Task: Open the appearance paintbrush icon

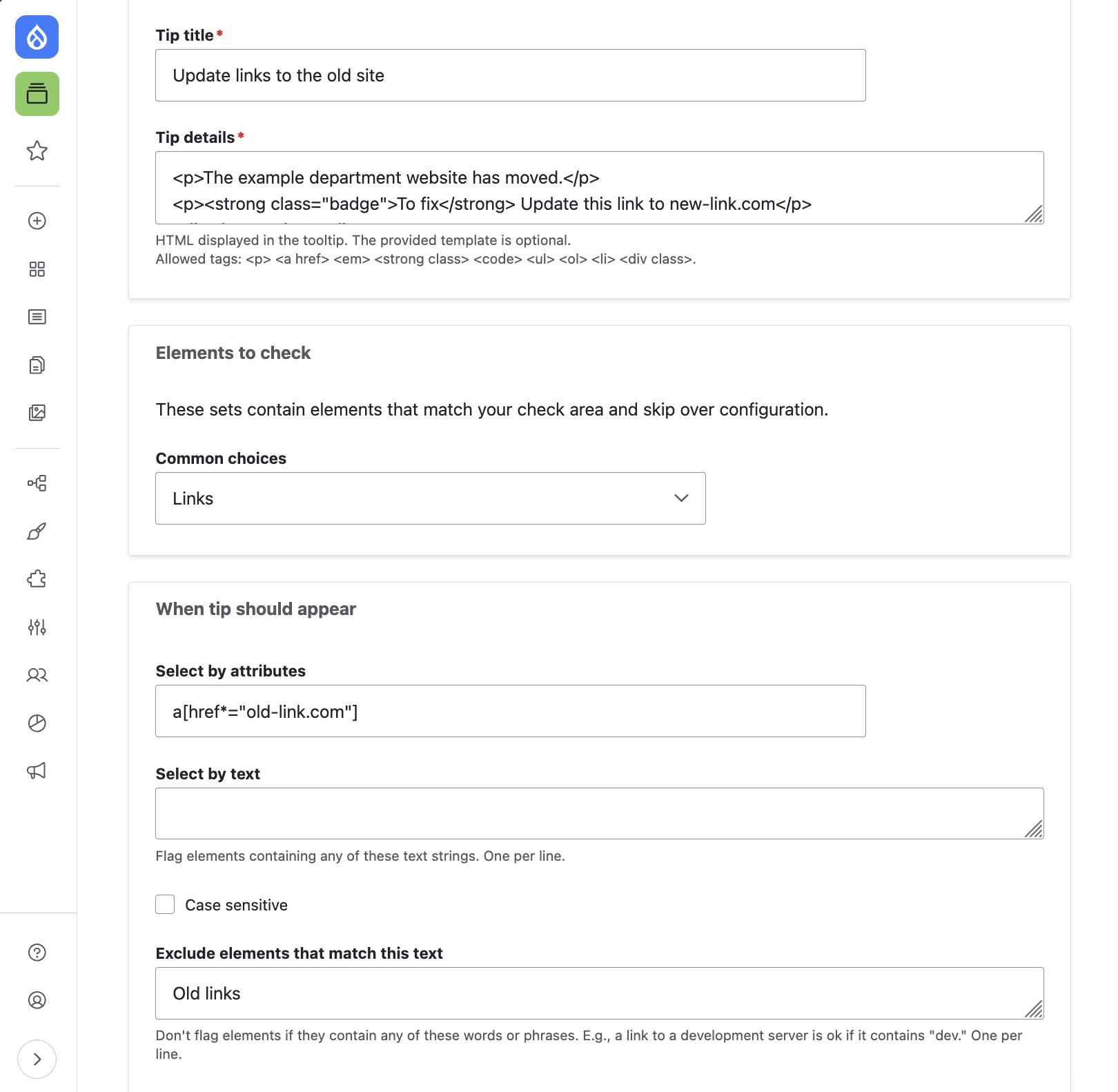Action: point(37,531)
